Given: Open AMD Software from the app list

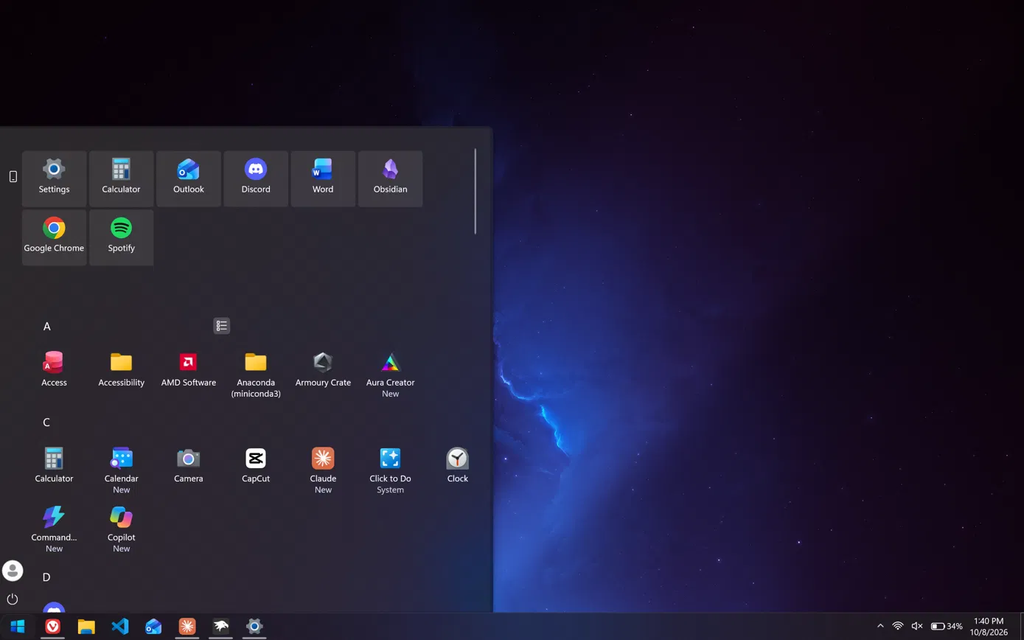Looking at the screenshot, I should [x=188, y=370].
